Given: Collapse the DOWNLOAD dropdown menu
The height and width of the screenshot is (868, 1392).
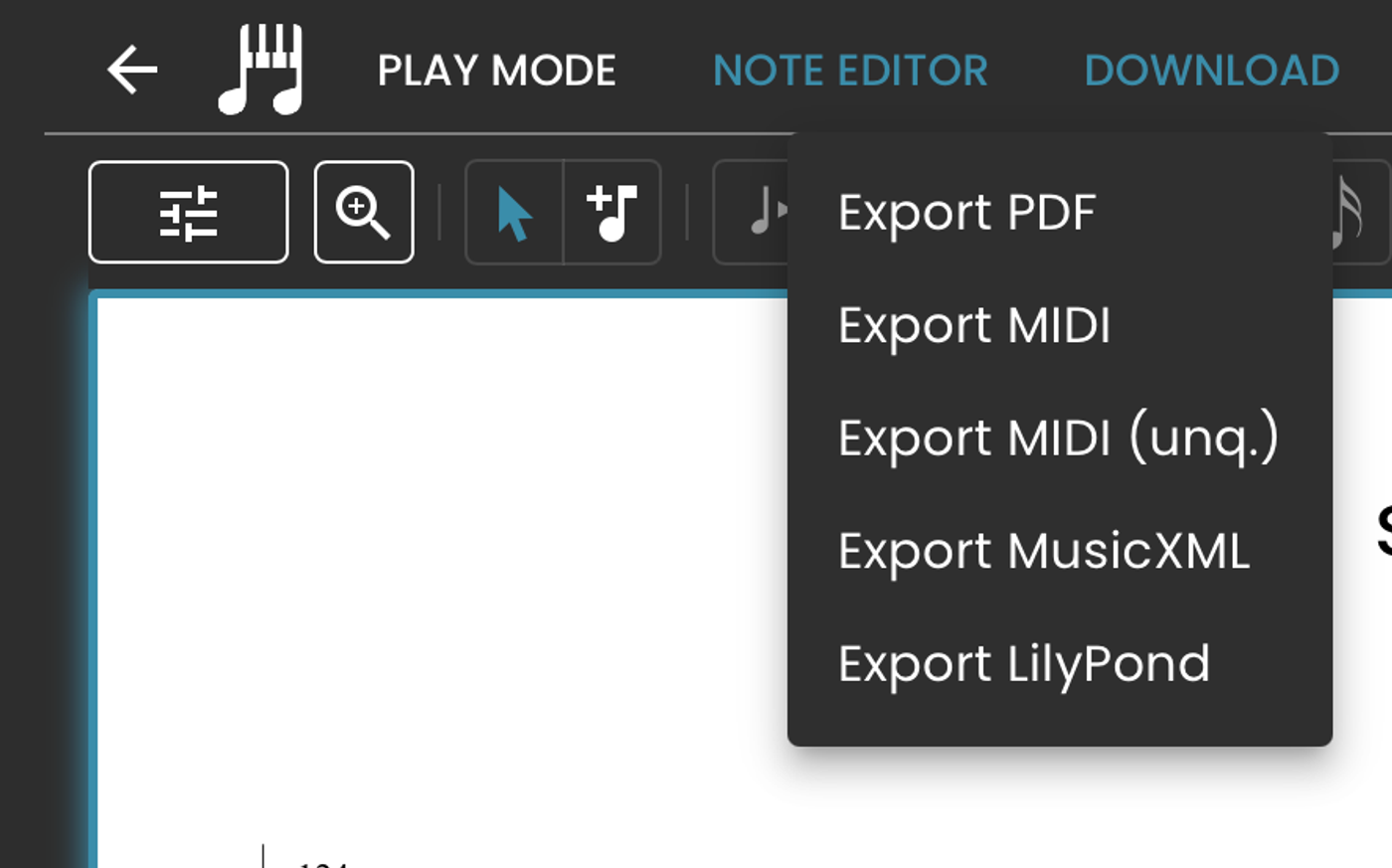Looking at the screenshot, I should point(1212,71).
